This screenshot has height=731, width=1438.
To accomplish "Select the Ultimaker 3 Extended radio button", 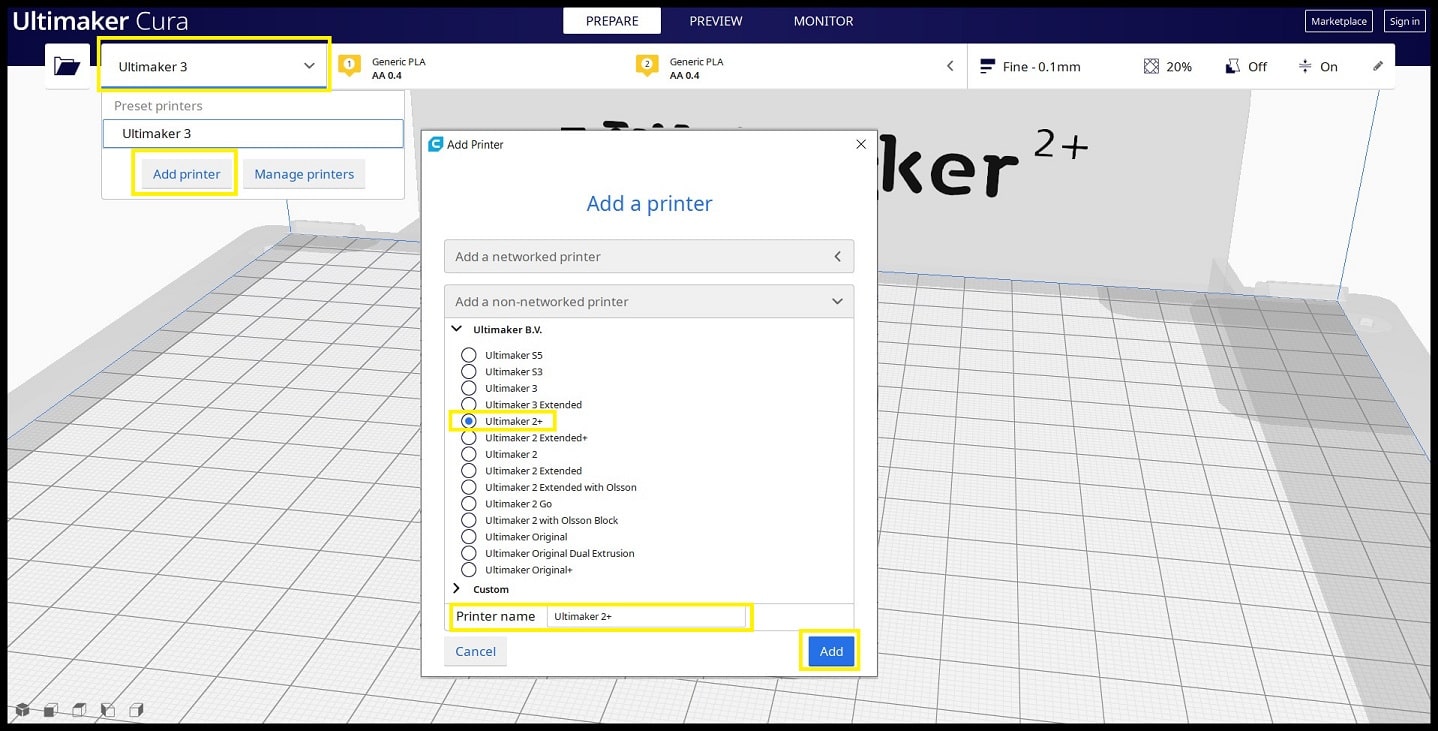I will pyautogui.click(x=468, y=405).
